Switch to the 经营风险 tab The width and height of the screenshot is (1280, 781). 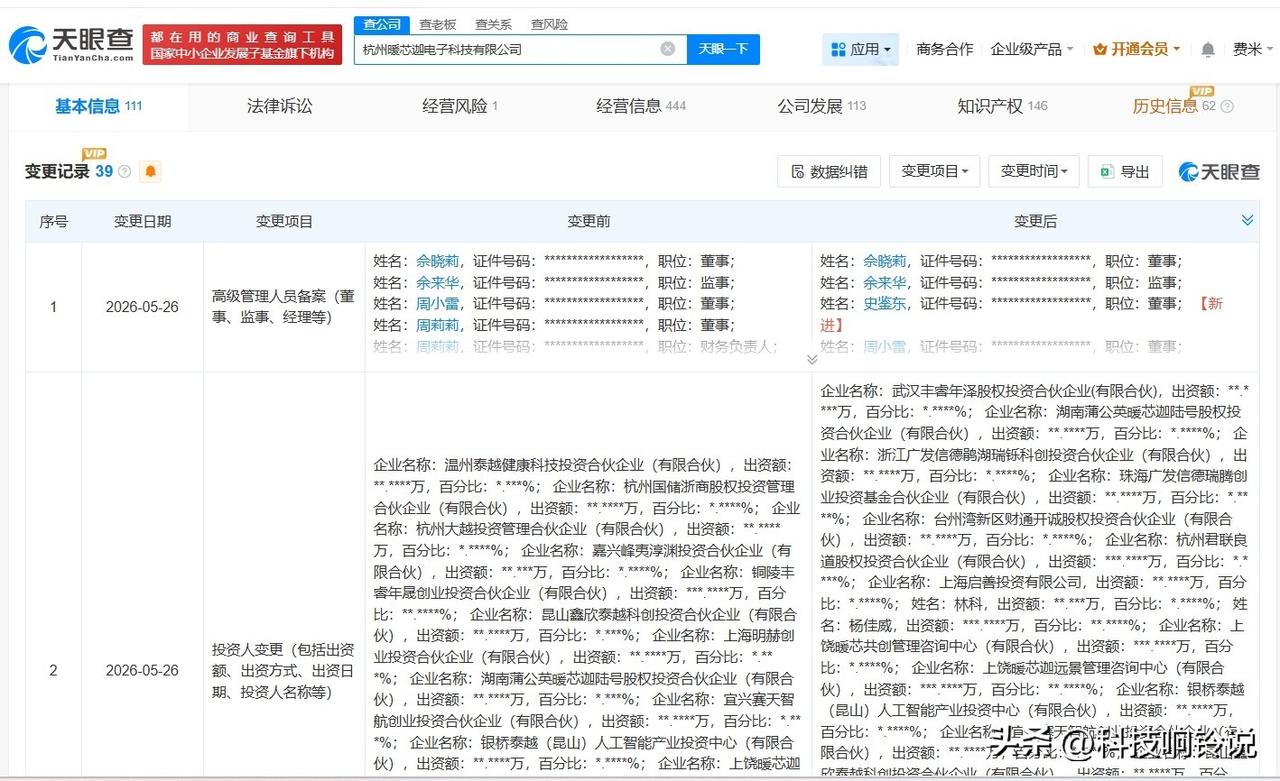click(x=460, y=106)
